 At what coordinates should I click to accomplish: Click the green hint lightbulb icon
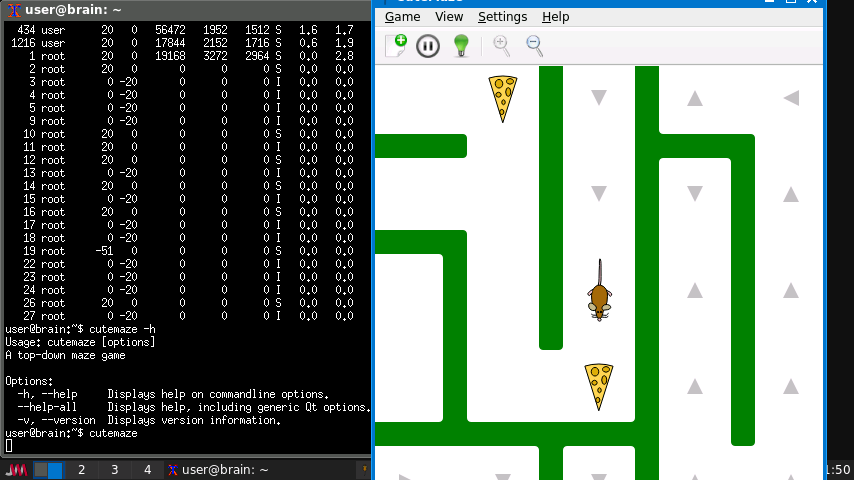click(x=461, y=45)
